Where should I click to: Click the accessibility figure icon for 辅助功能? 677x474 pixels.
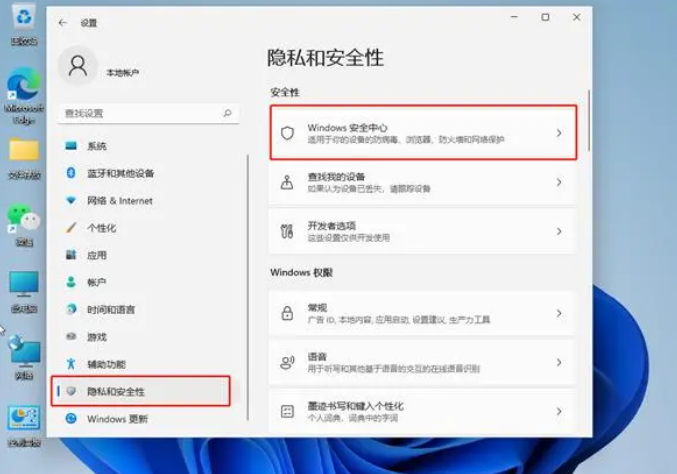71,364
